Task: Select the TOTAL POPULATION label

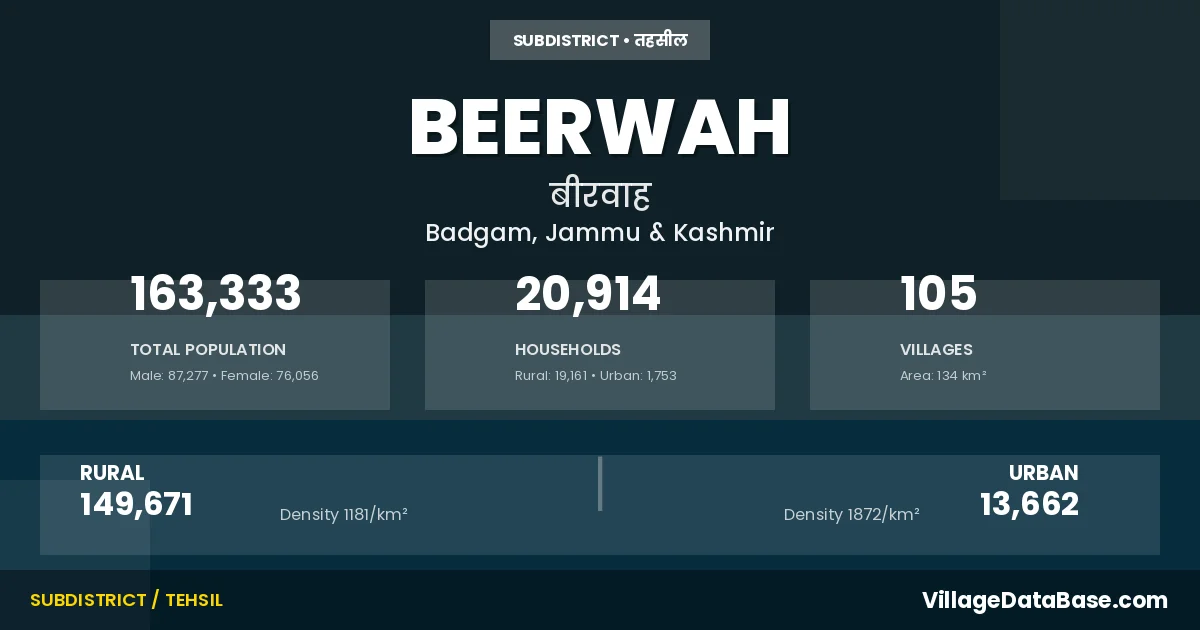Action: point(208,350)
